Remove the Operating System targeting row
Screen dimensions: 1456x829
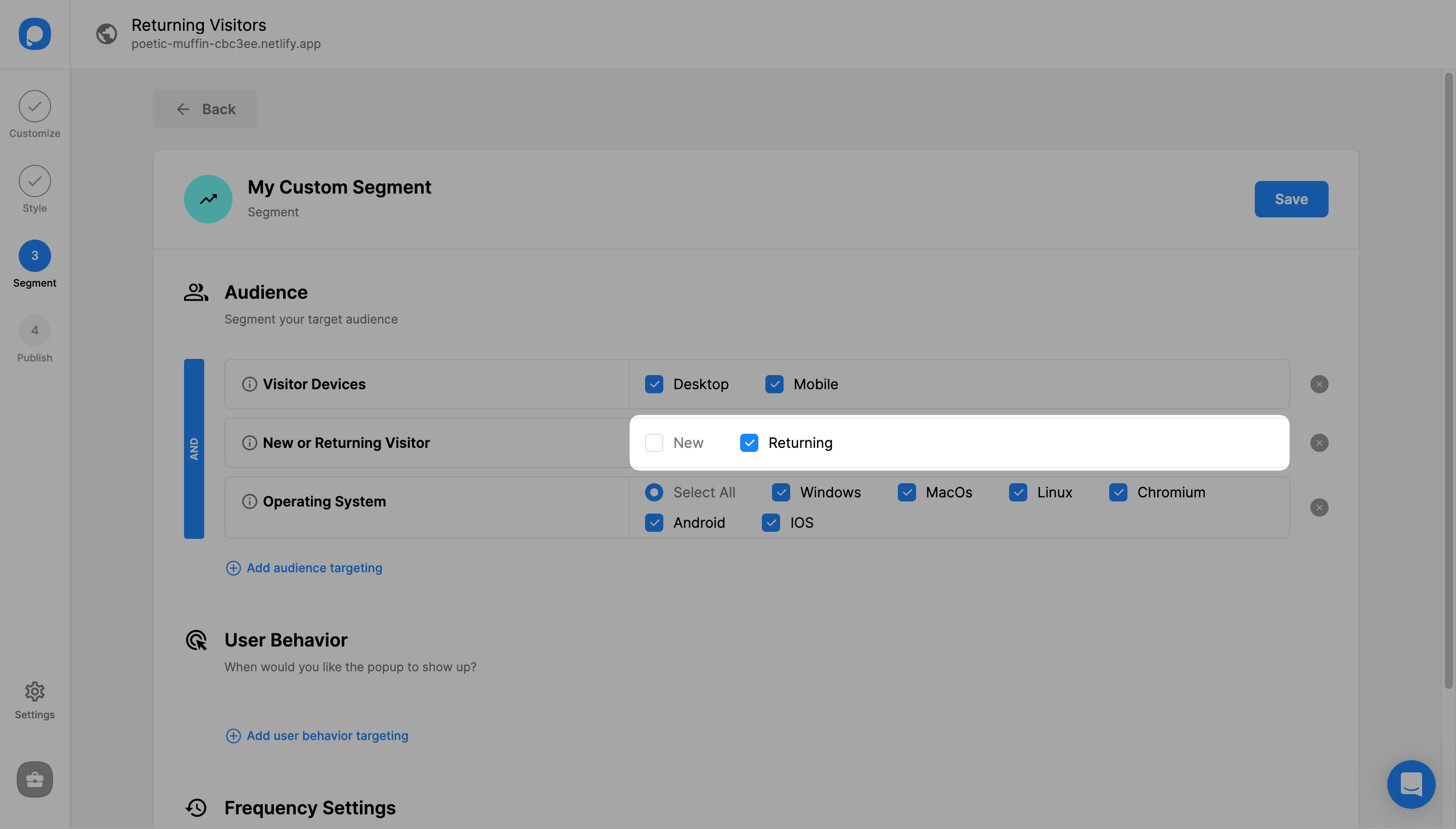(1319, 508)
